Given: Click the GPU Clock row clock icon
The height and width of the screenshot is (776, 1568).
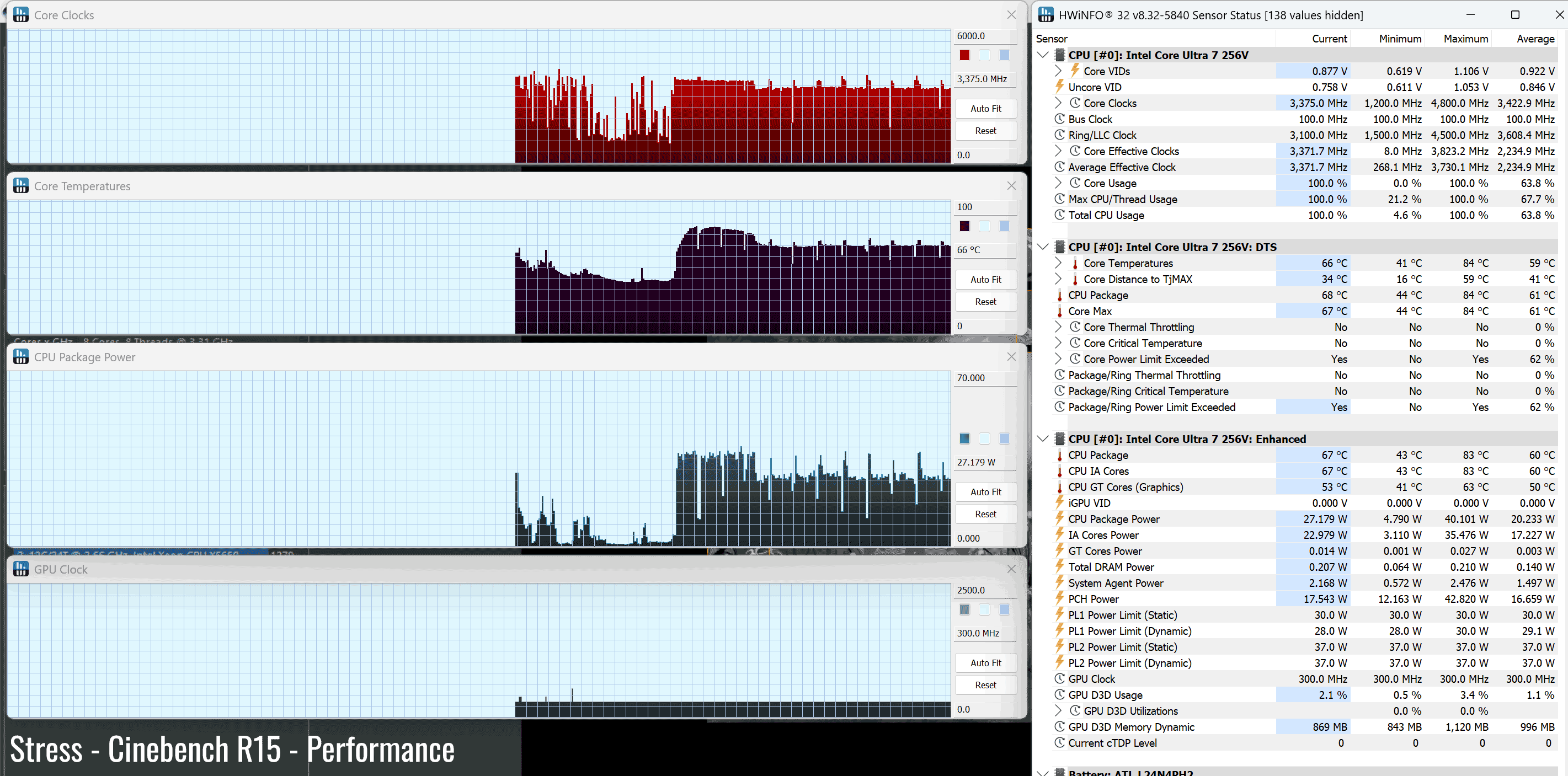Looking at the screenshot, I should pyautogui.click(x=1060, y=678).
